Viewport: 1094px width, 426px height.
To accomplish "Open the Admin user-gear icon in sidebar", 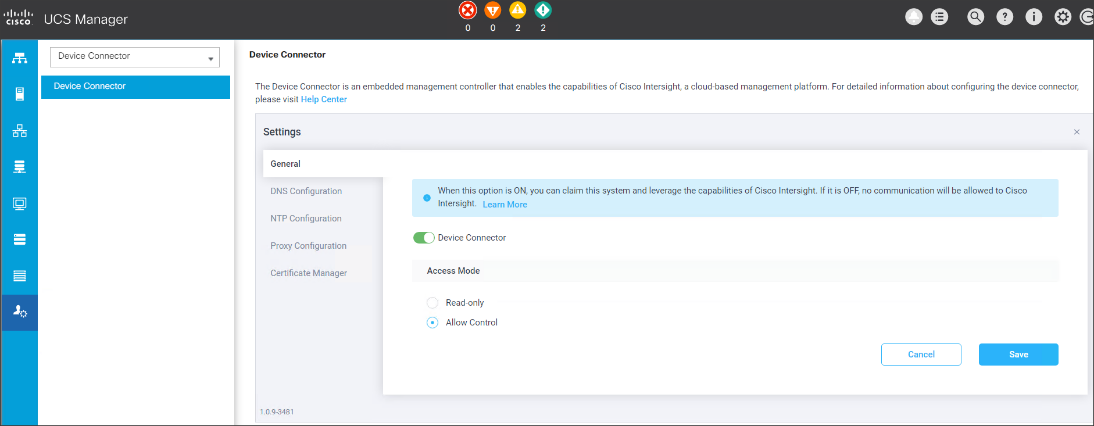I will coord(20,312).
